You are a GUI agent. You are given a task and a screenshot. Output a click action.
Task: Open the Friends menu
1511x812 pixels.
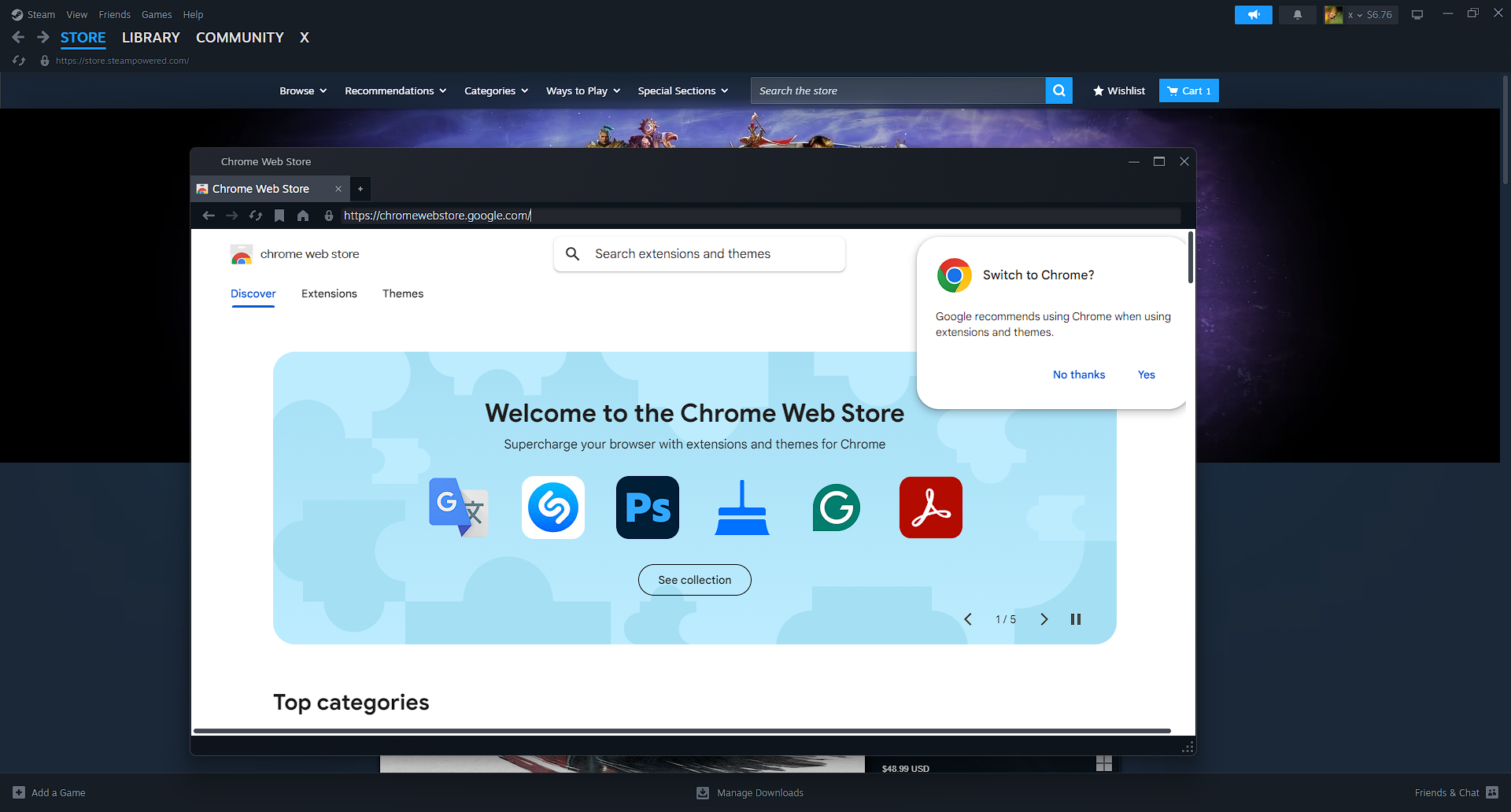pos(115,14)
